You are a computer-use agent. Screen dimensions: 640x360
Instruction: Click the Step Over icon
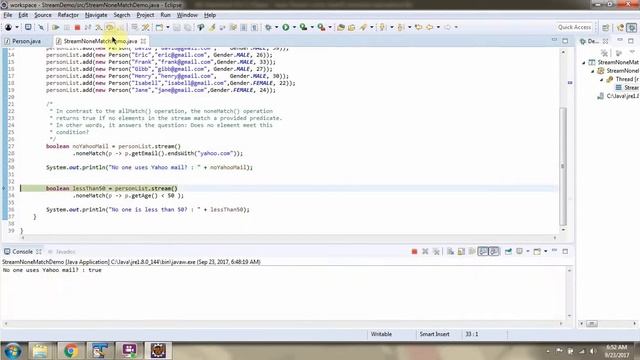click(x=109, y=27)
